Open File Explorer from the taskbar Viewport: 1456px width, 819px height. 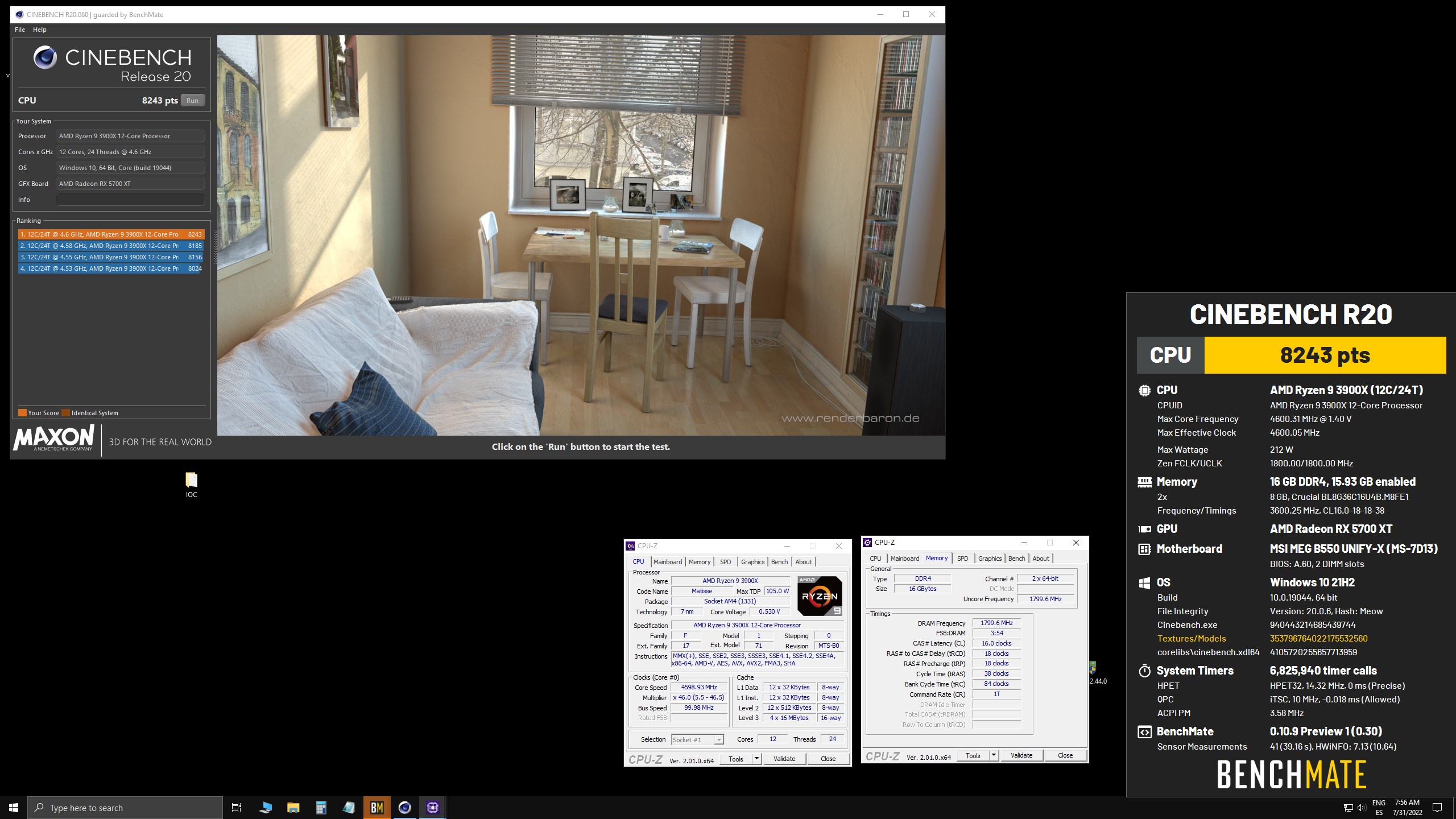[293, 808]
